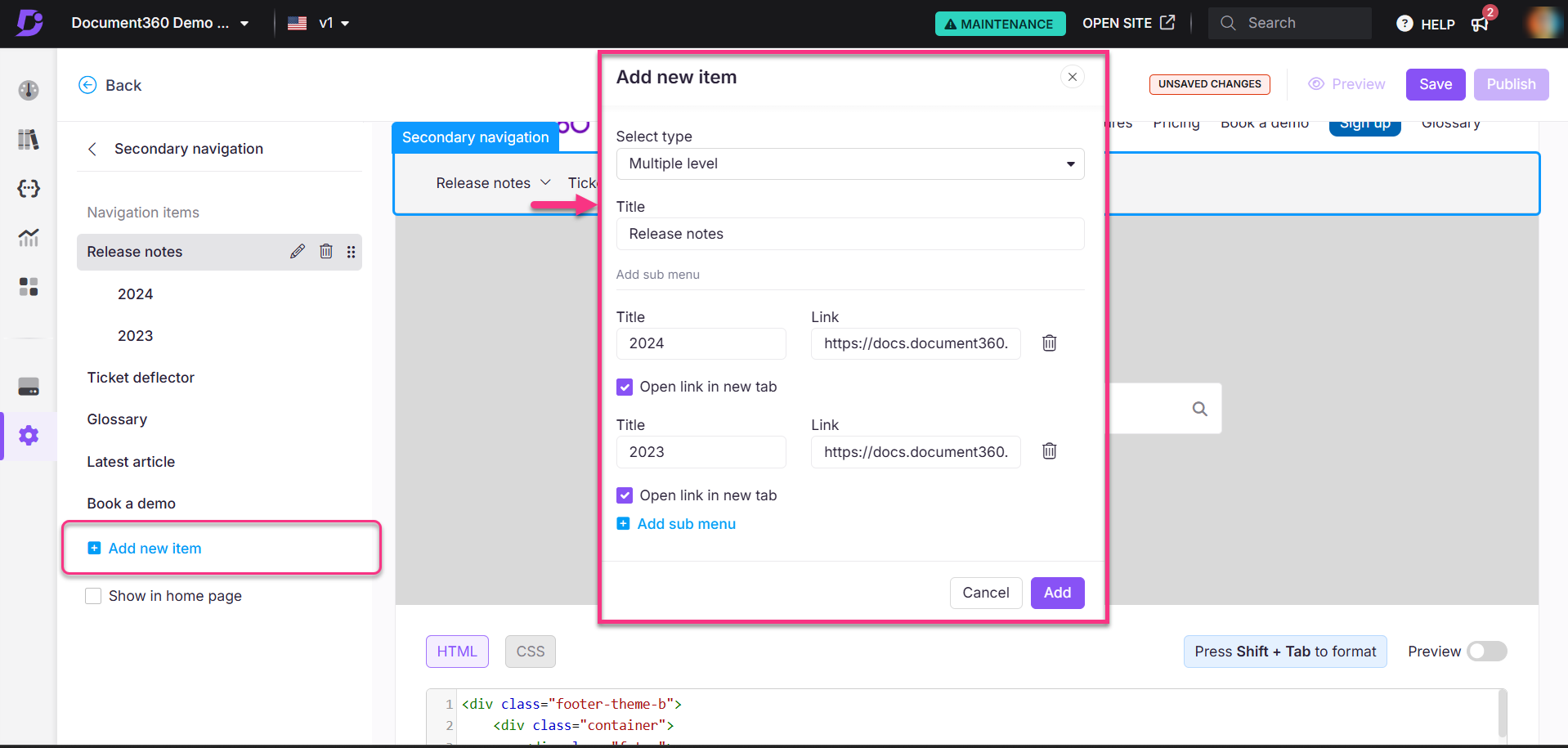Click the 2023 Title input field

tap(701, 452)
